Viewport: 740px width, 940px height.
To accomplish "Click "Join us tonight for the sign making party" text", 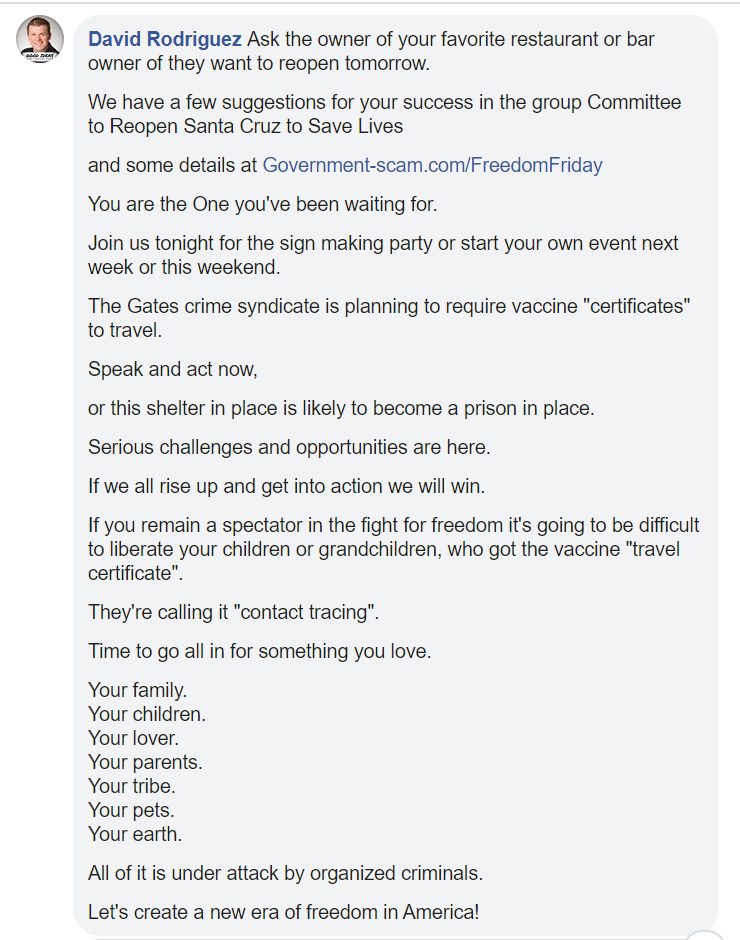I will coord(383,243).
